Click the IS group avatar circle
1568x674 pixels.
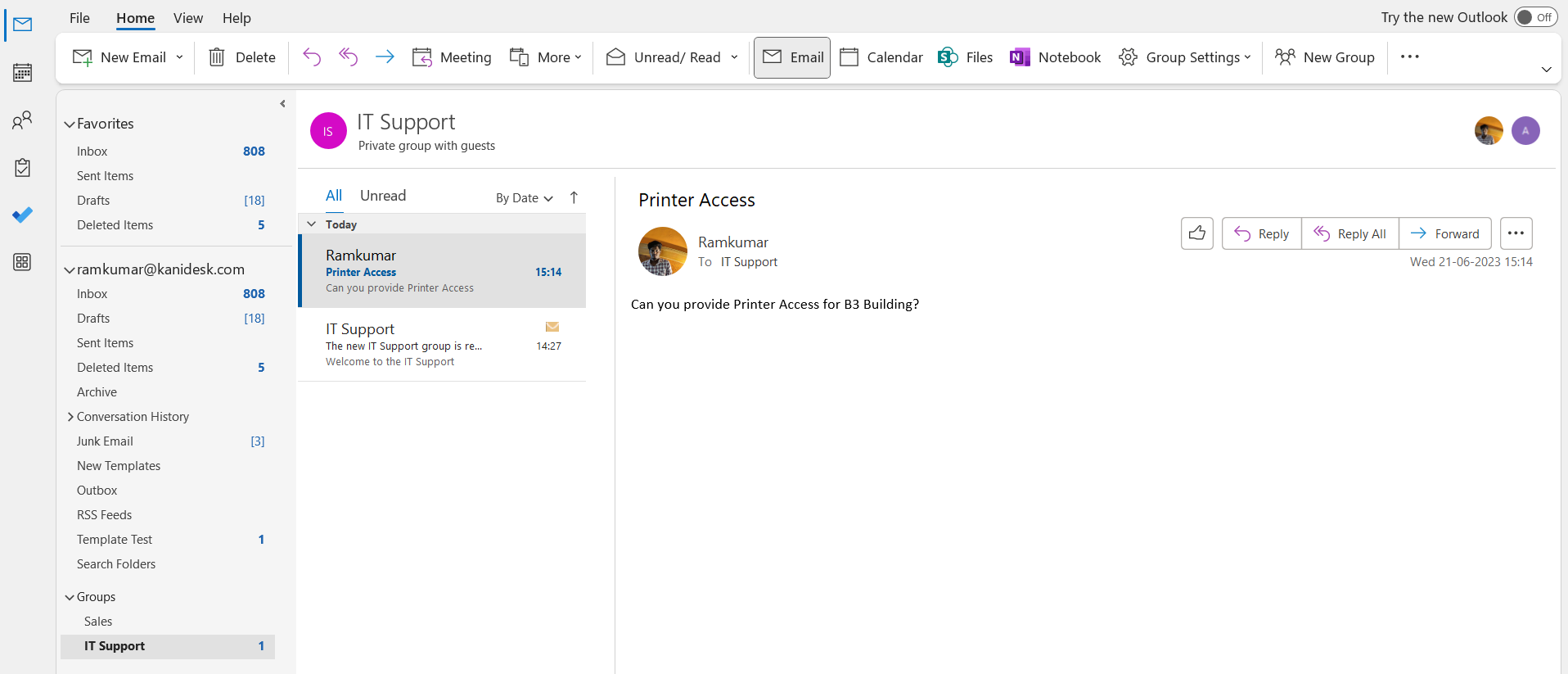[328, 131]
